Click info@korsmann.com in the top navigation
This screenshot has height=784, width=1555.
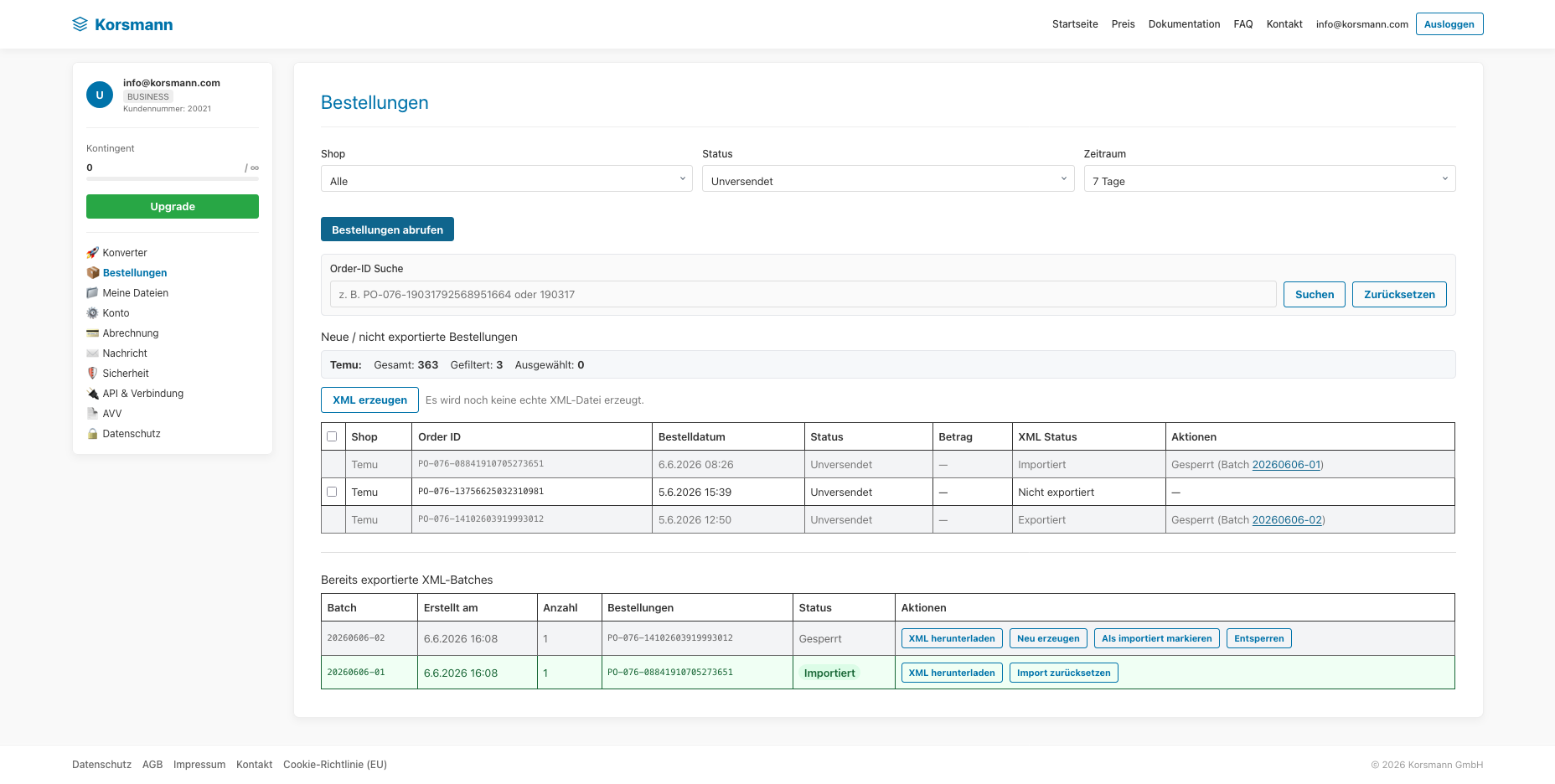pyautogui.click(x=1361, y=24)
